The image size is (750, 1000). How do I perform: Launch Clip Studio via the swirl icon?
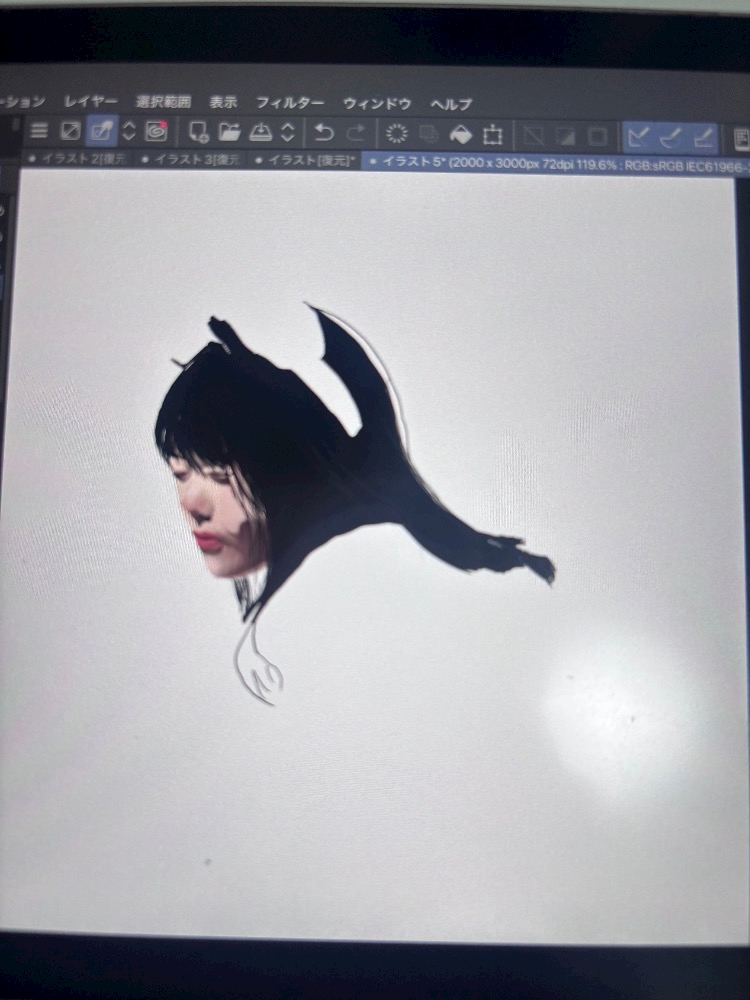click(156, 132)
